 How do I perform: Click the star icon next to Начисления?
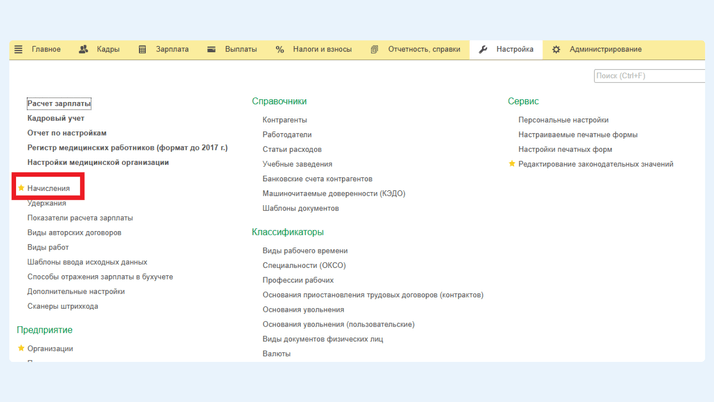[x=21, y=188]
